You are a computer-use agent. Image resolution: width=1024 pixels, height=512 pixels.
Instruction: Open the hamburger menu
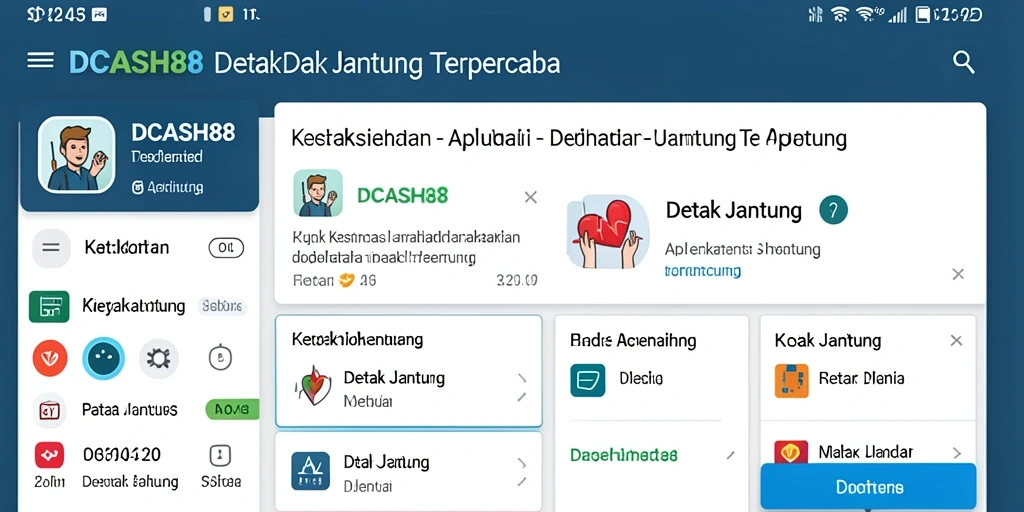tap(40, 61)
